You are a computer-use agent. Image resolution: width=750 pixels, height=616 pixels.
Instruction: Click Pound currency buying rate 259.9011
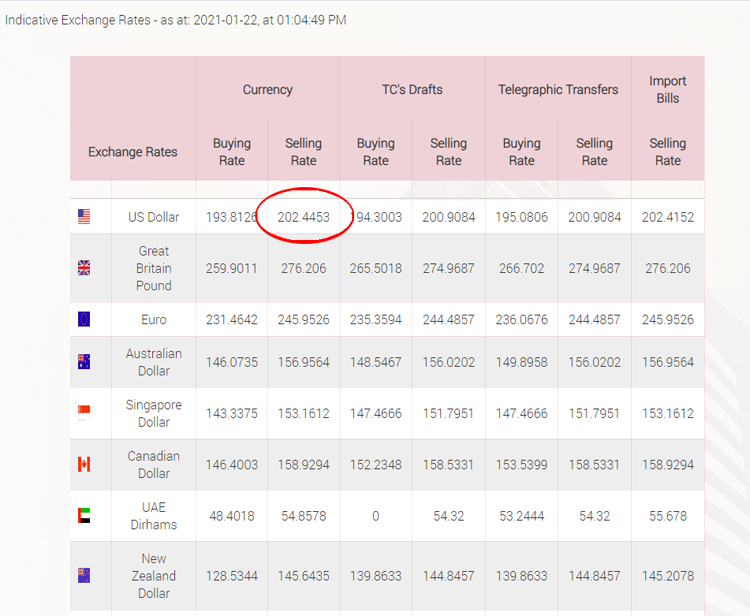click(232, 268)
